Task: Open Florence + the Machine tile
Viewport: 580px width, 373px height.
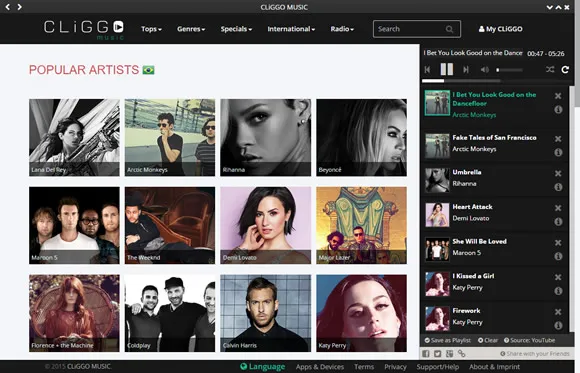Action: (74, 313)
